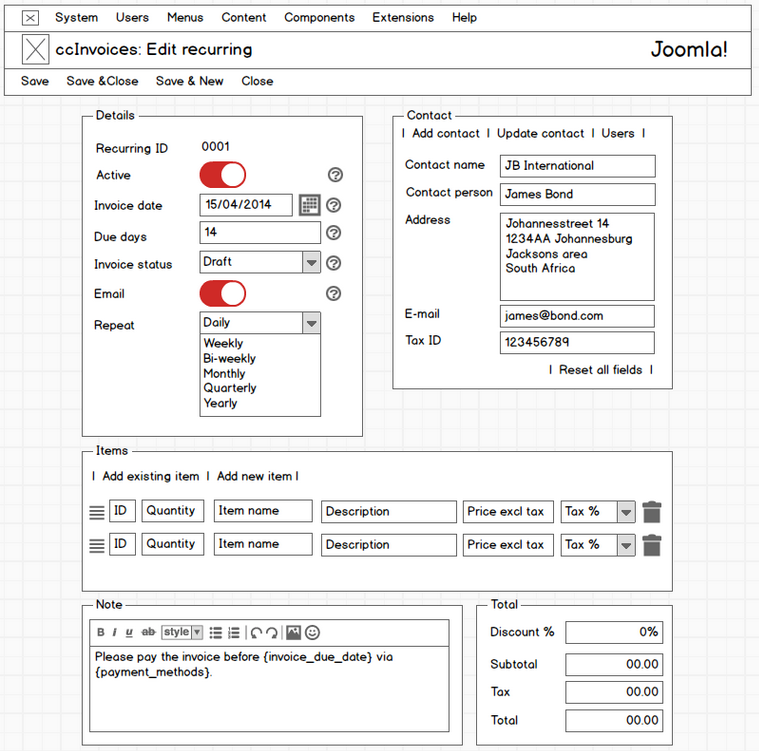Click the help icon beside Due days

tap(334, 233)
